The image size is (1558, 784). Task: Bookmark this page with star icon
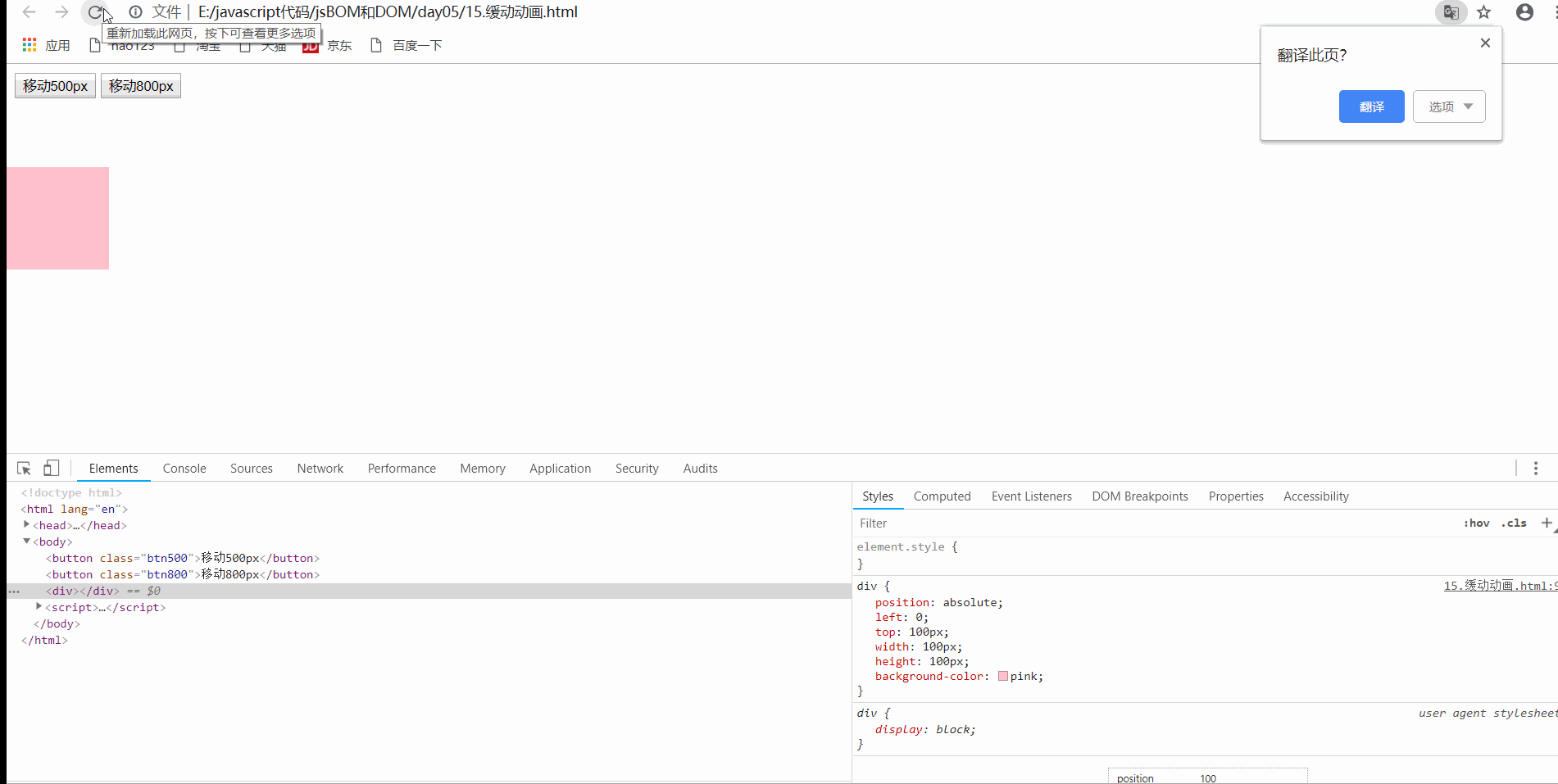pyautogui.click(x=1484, y=12)
